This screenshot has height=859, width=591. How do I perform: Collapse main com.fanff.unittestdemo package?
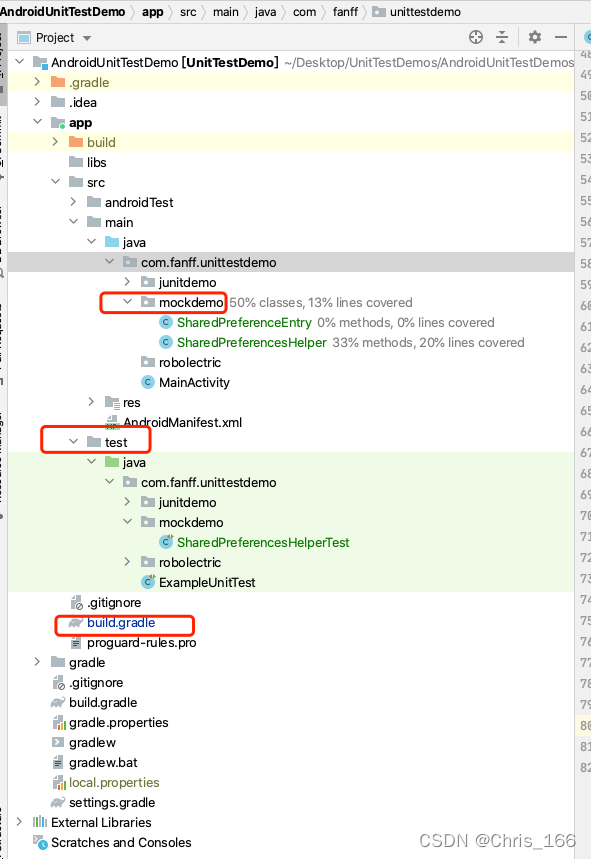(x=110, y=262)
